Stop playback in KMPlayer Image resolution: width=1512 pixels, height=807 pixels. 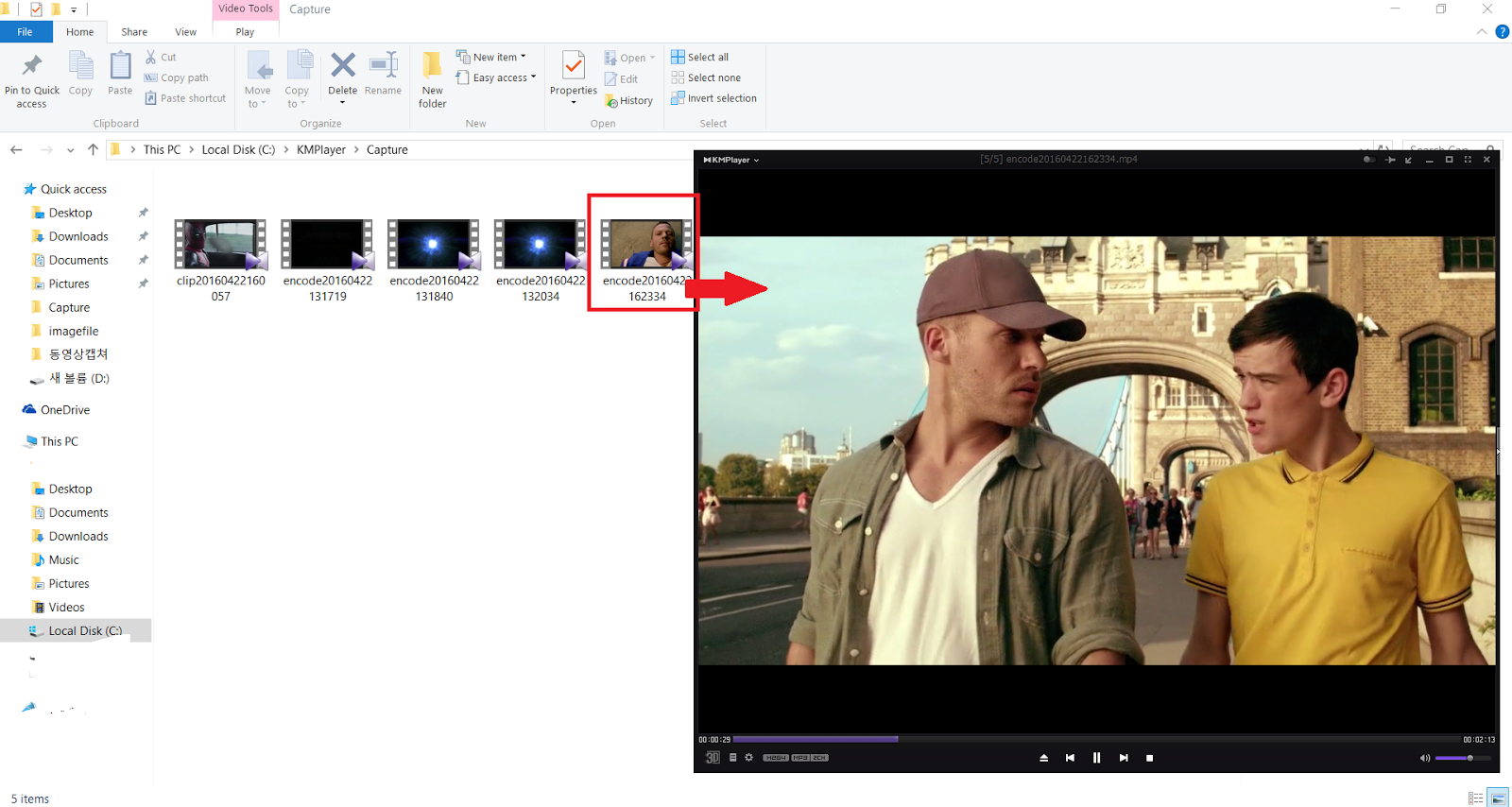click(x=1149, y=758)
